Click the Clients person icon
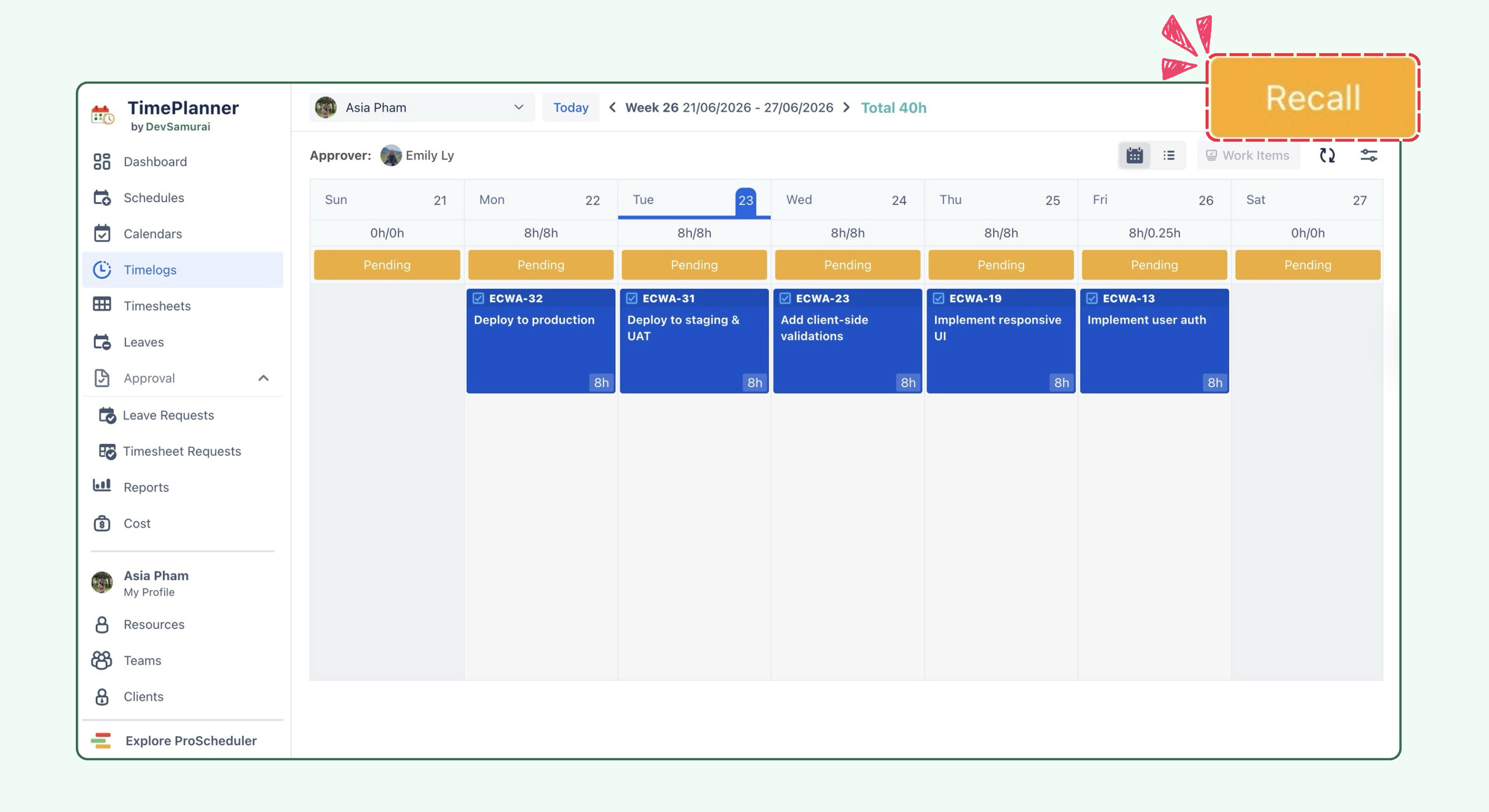Image resolution: width=1489 pixels, height=812 pixels. (102, 697)
